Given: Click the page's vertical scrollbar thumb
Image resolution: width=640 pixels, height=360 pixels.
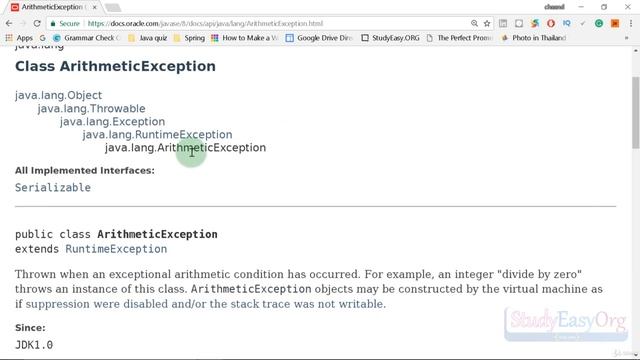Looking at the screenshot, I should click(x=636, y=113).
